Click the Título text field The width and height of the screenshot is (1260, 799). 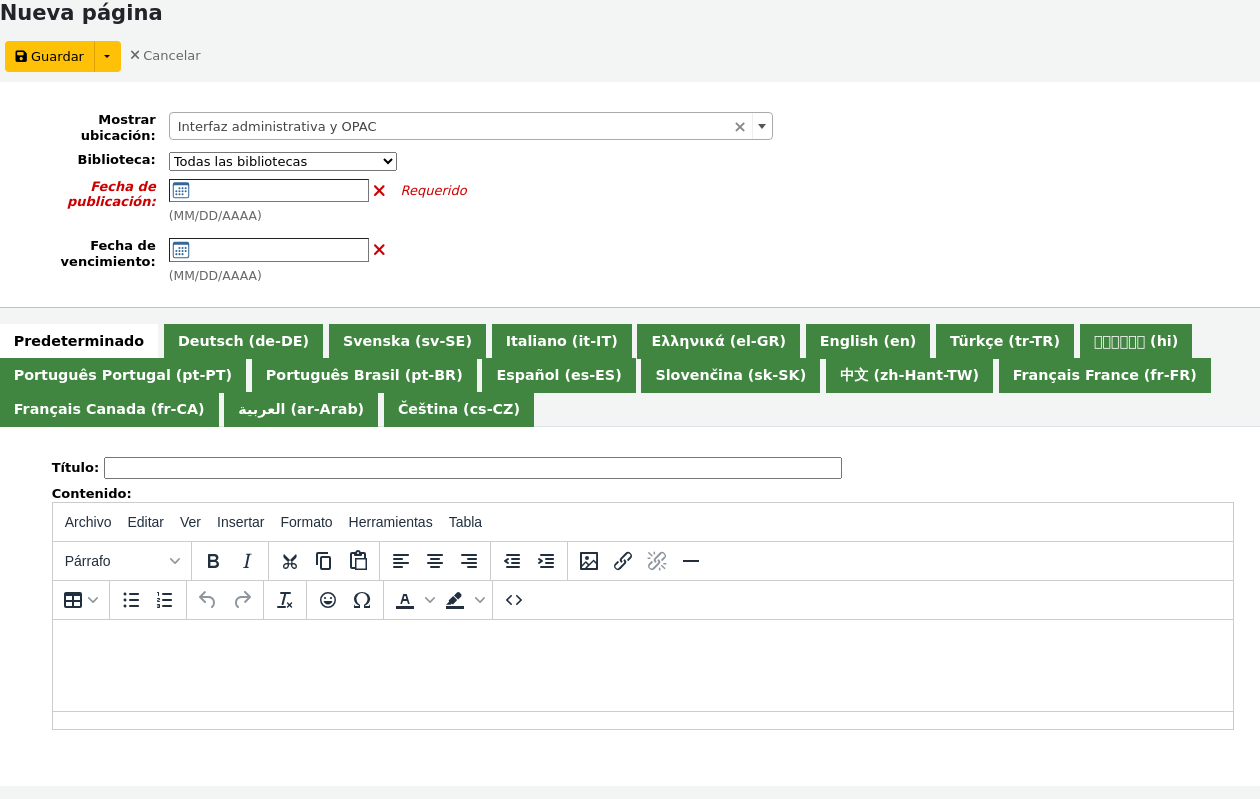(x=472, y=468)
